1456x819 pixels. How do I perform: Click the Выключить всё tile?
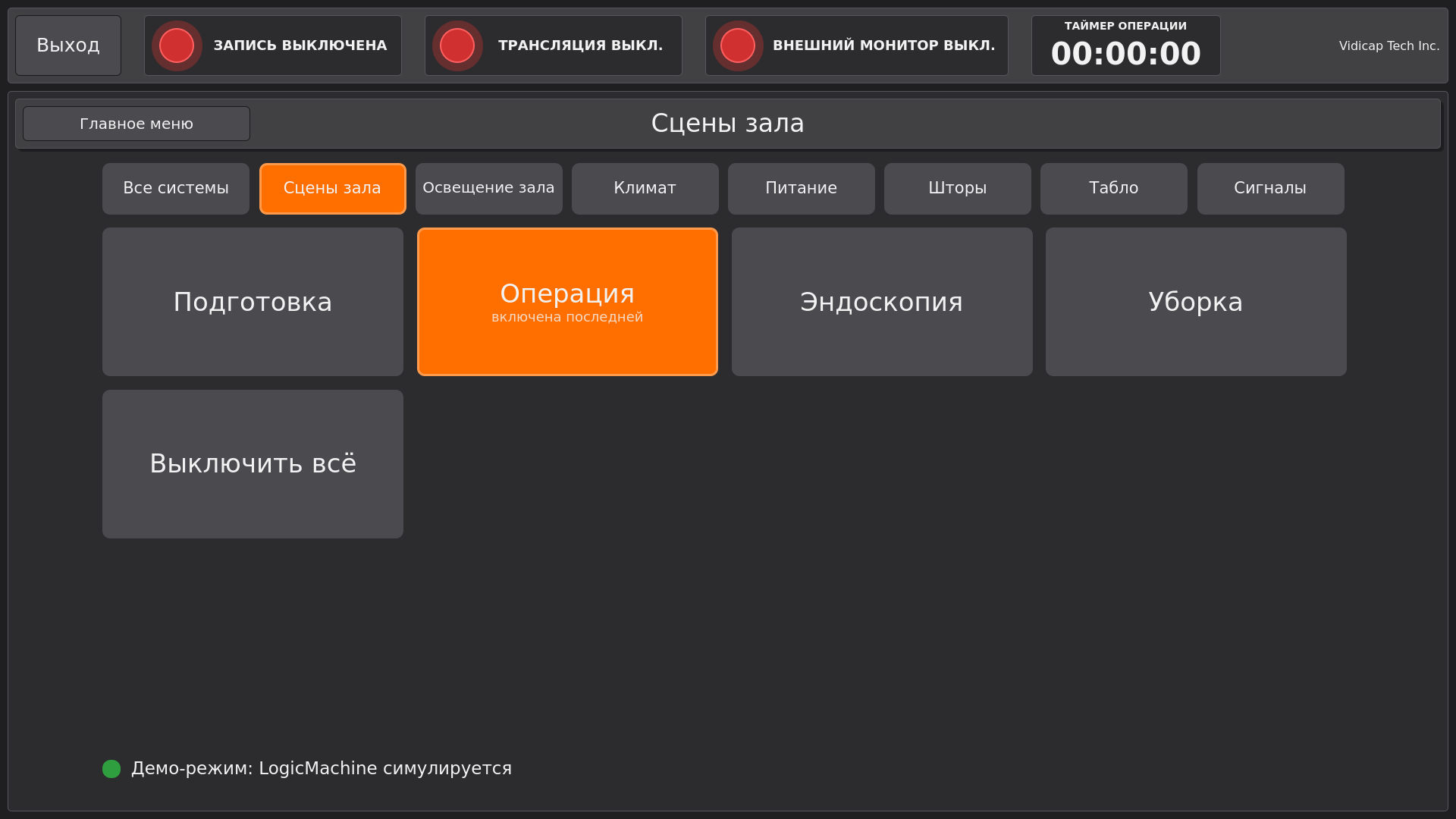click(x=253, y=464)
